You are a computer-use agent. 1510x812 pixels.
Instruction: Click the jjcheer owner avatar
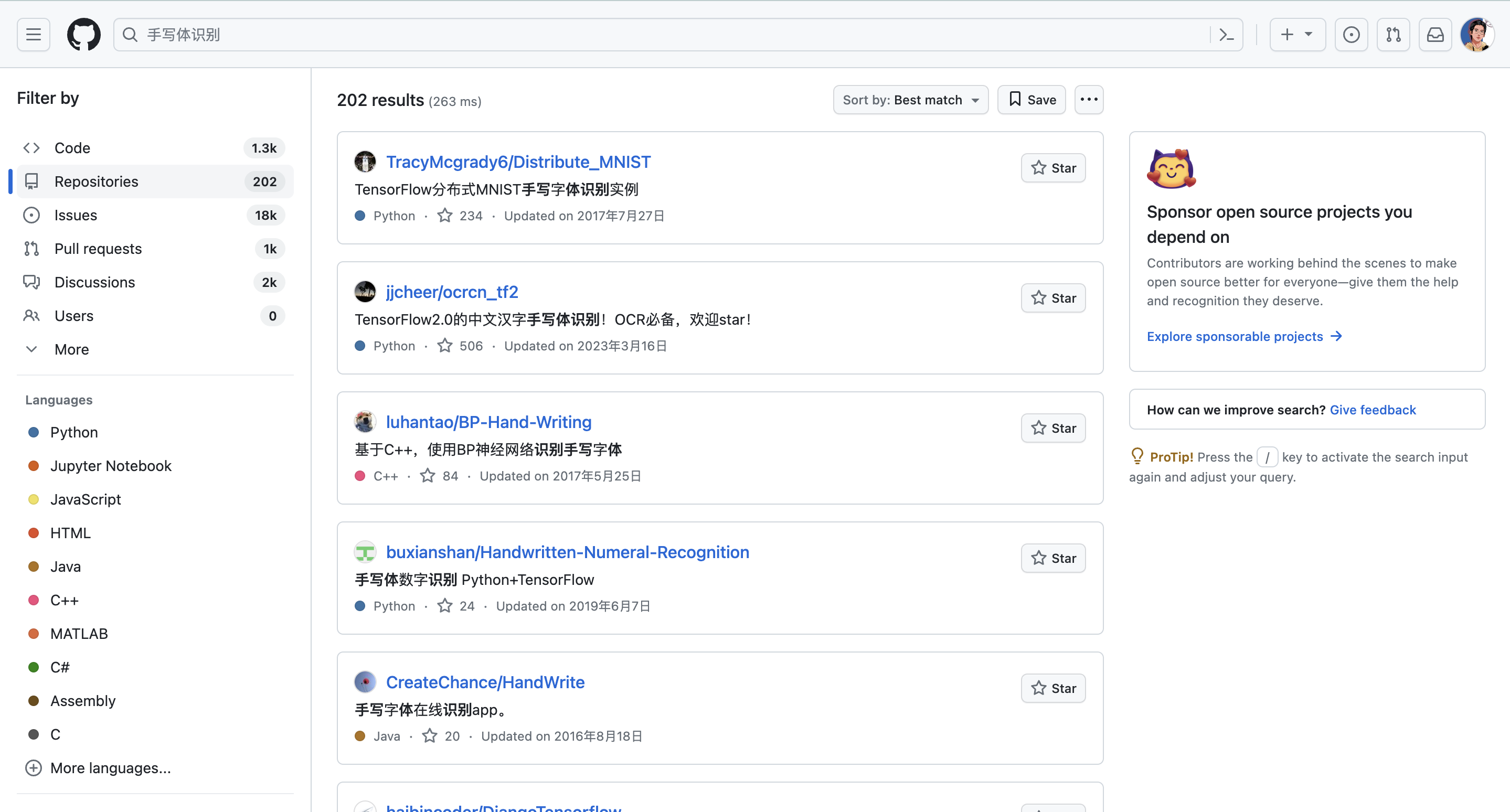[x=365, y=292]
